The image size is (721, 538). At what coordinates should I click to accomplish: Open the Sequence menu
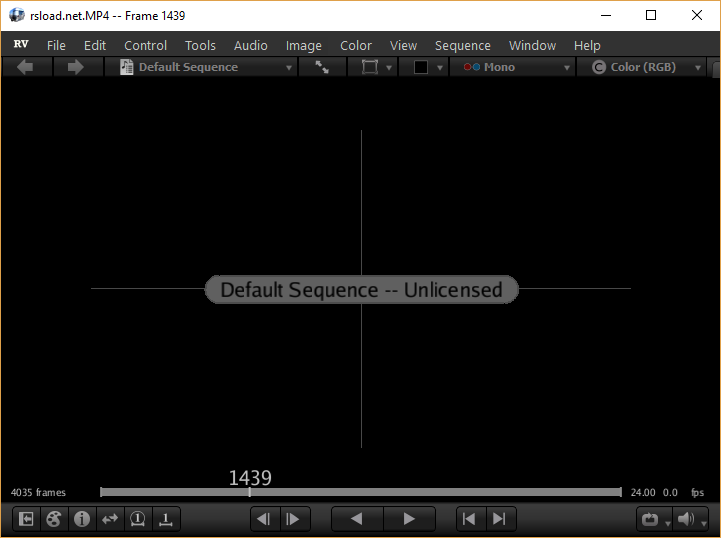point(463,46)
